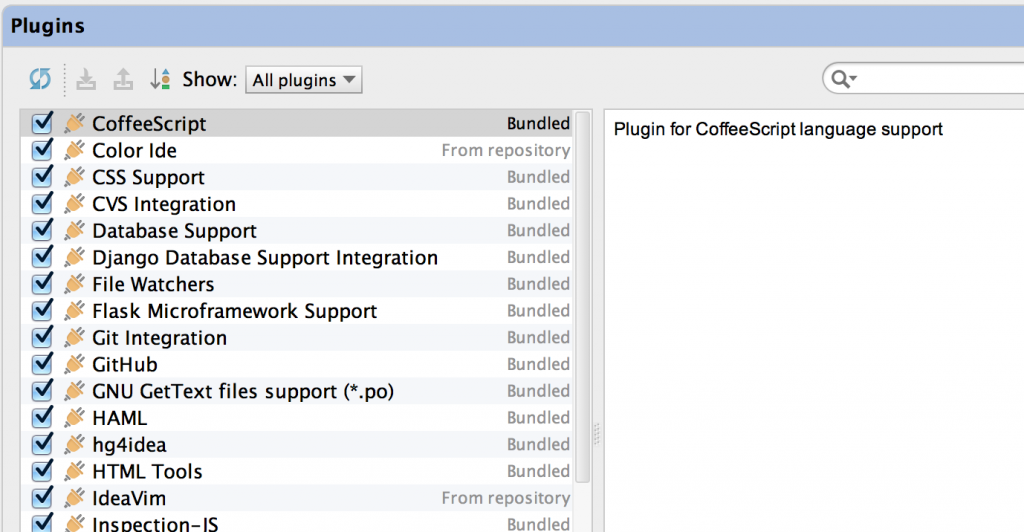Click the Git Integration plug icon
The height and width of the screenshot is (532, 1024).
tap(74, 337)
